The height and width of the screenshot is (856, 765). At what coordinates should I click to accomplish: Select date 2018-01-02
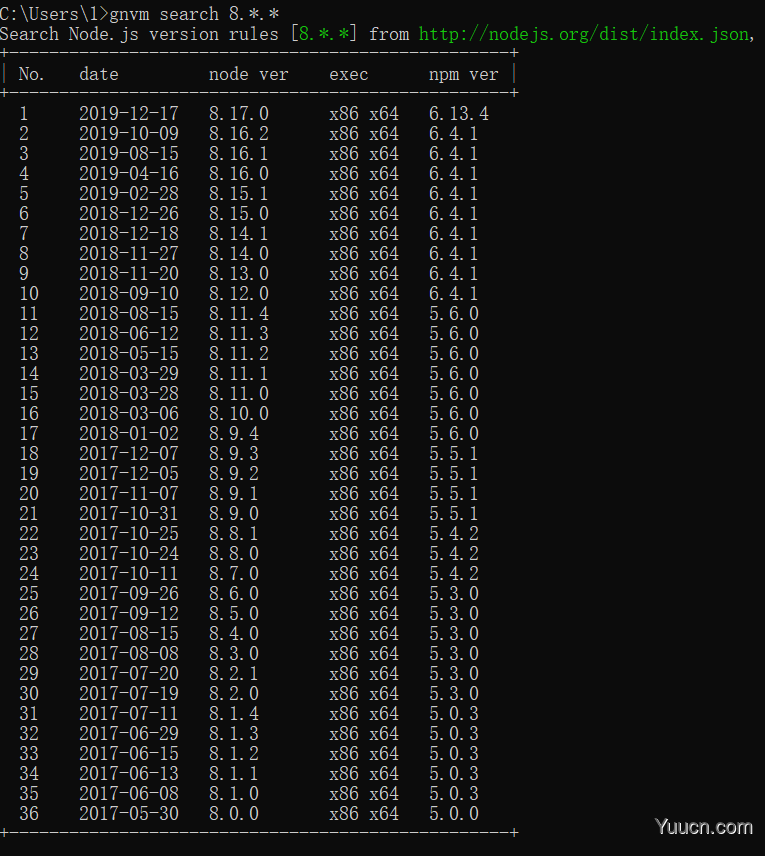pos(129,434)
